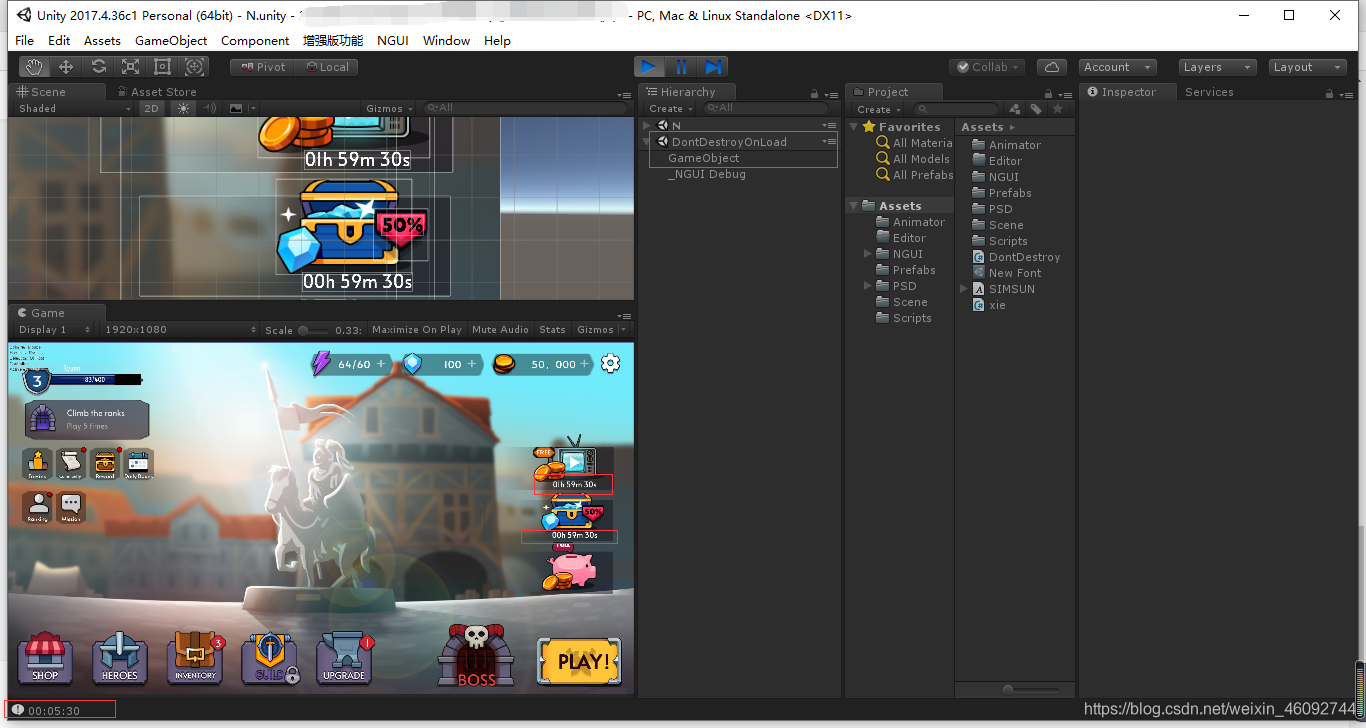
Task: Toggle Mute Audio in Game view
Action: pos(500,329)
